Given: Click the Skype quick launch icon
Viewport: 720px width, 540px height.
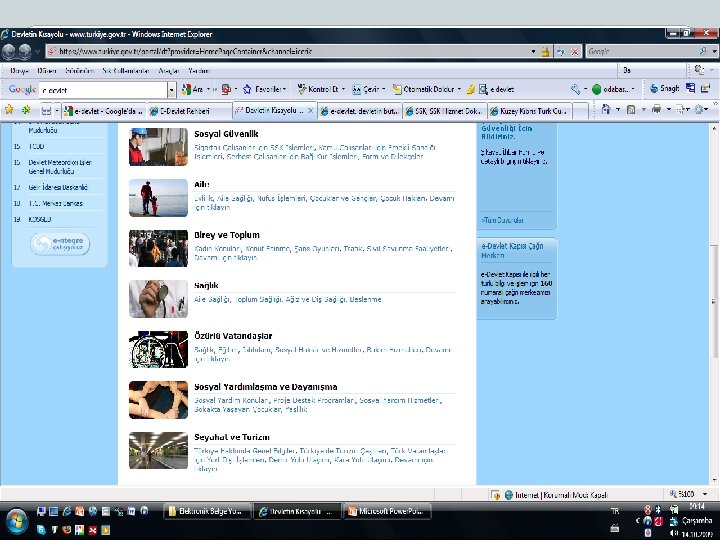Looking at the screenshot, I should [41, 529].
